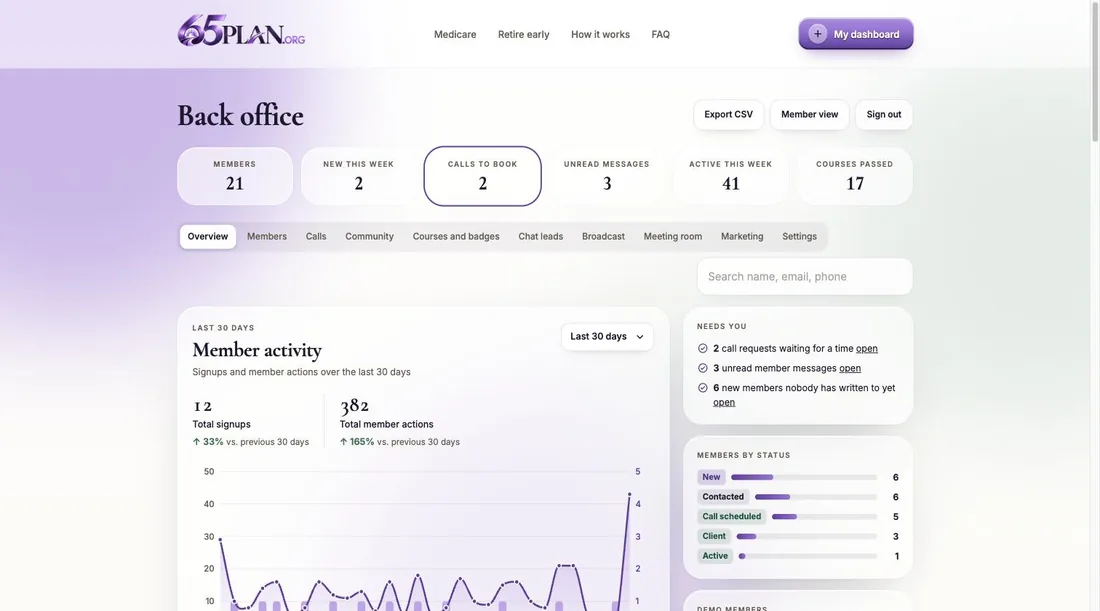This screenshot has width=1100, height=611.
Task: Click the Active status badge
Action: pos(715,556)
